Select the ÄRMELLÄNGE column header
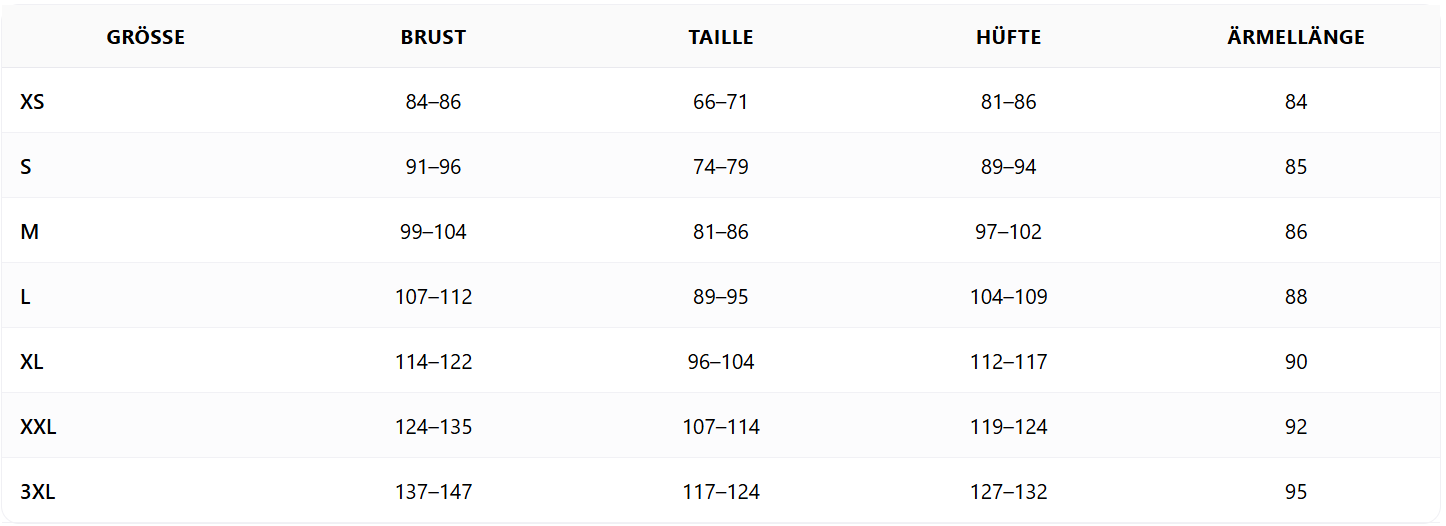Screen dimensions: 1446x526 (x=1295, y=38)
